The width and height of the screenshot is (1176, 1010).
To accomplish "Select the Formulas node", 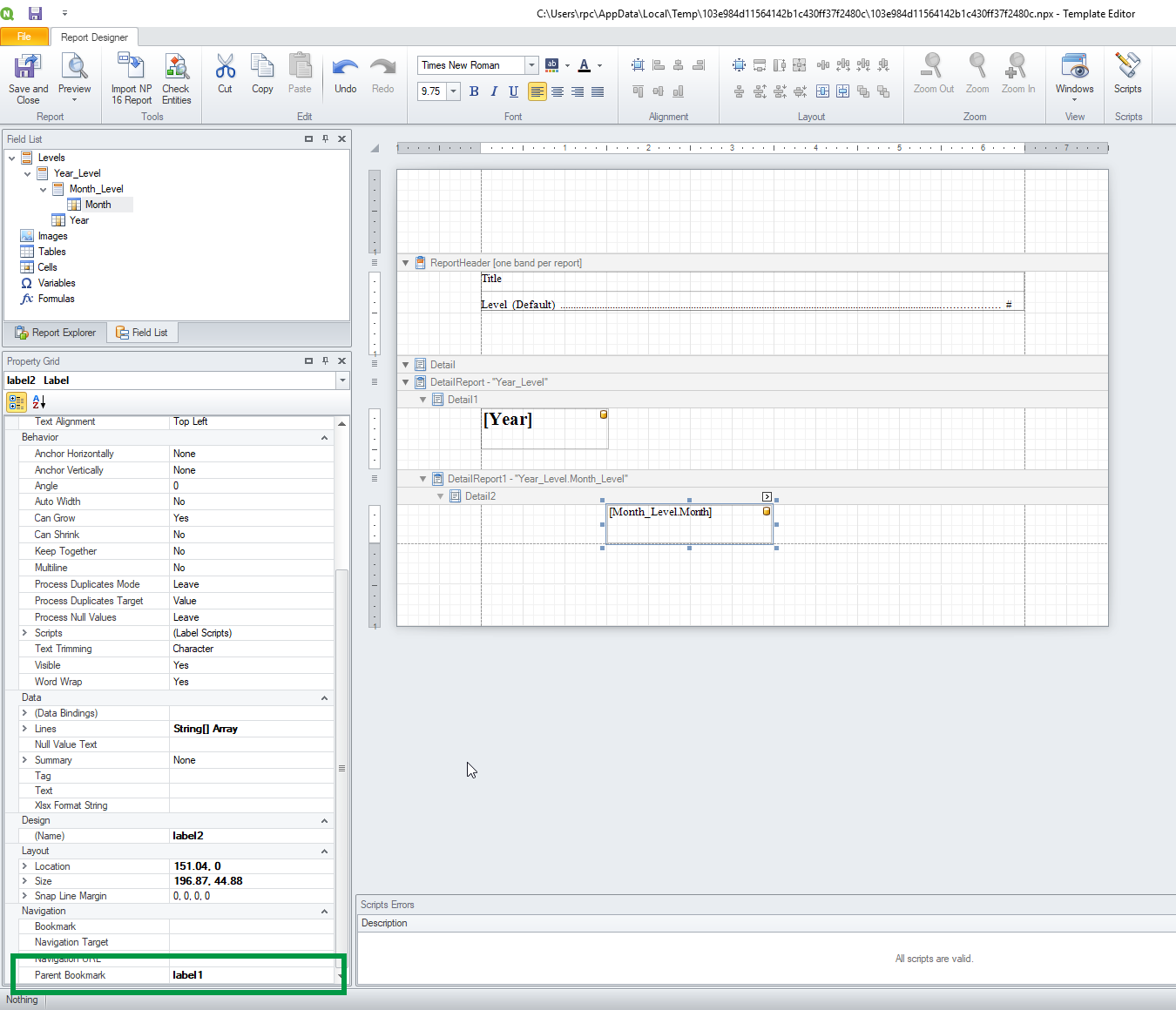I will tap(56, 299).
